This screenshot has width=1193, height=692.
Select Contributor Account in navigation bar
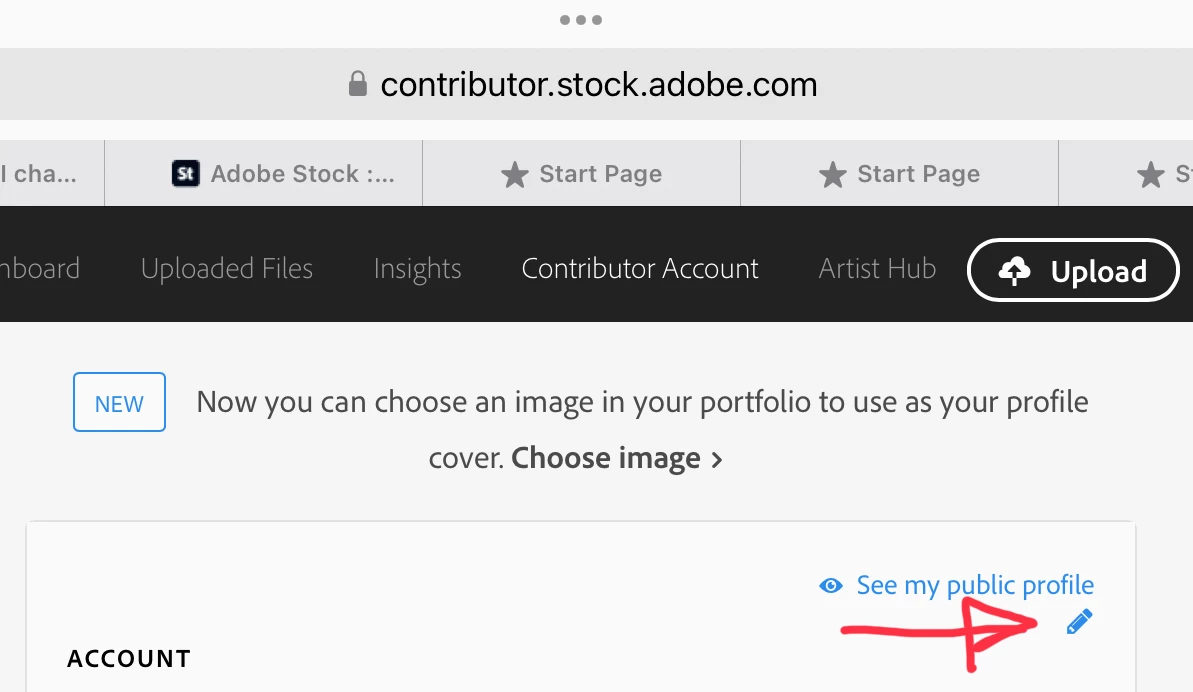(640, 269)
